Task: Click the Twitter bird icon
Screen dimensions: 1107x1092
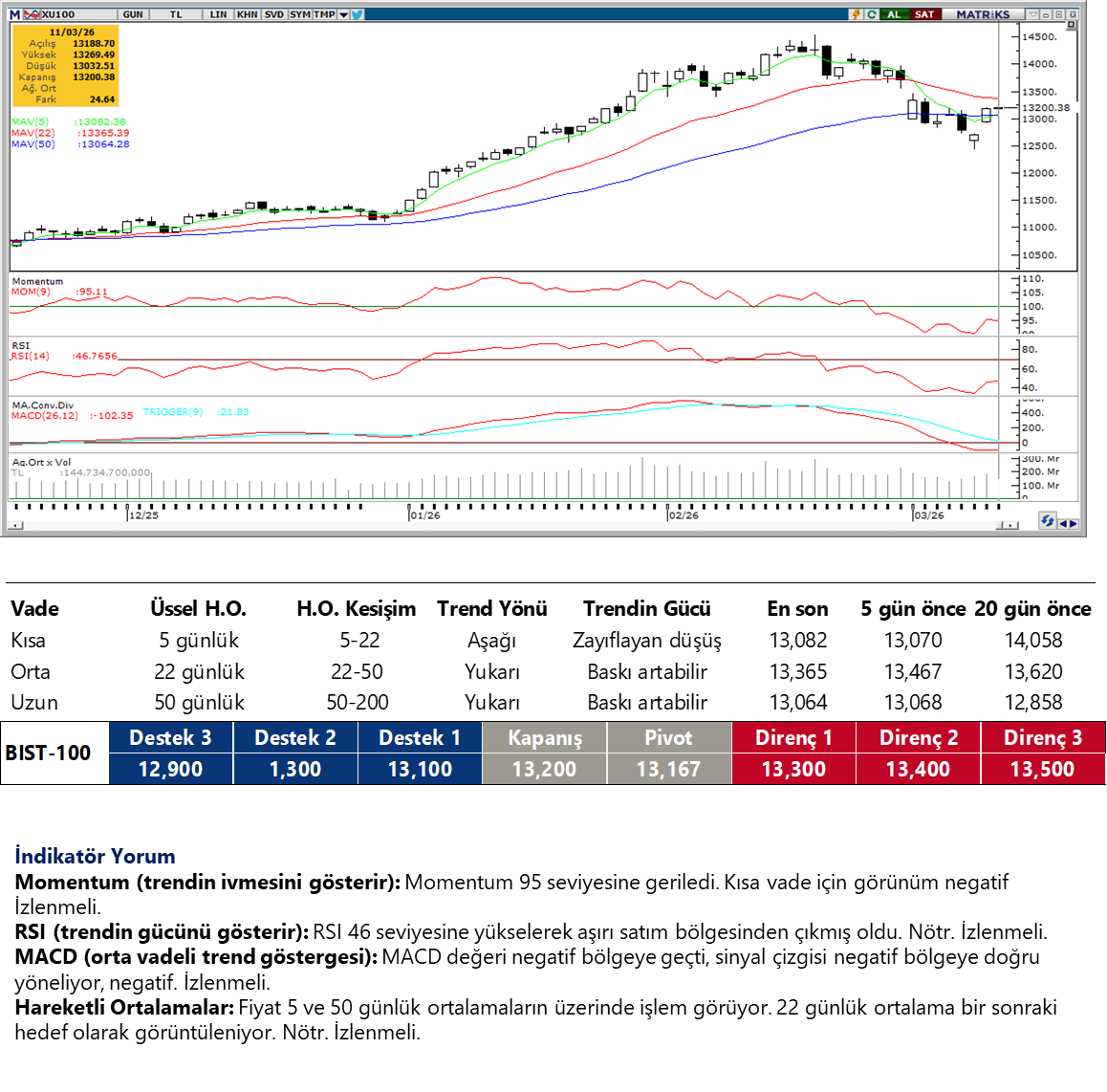Action: [x=357, y=14]
